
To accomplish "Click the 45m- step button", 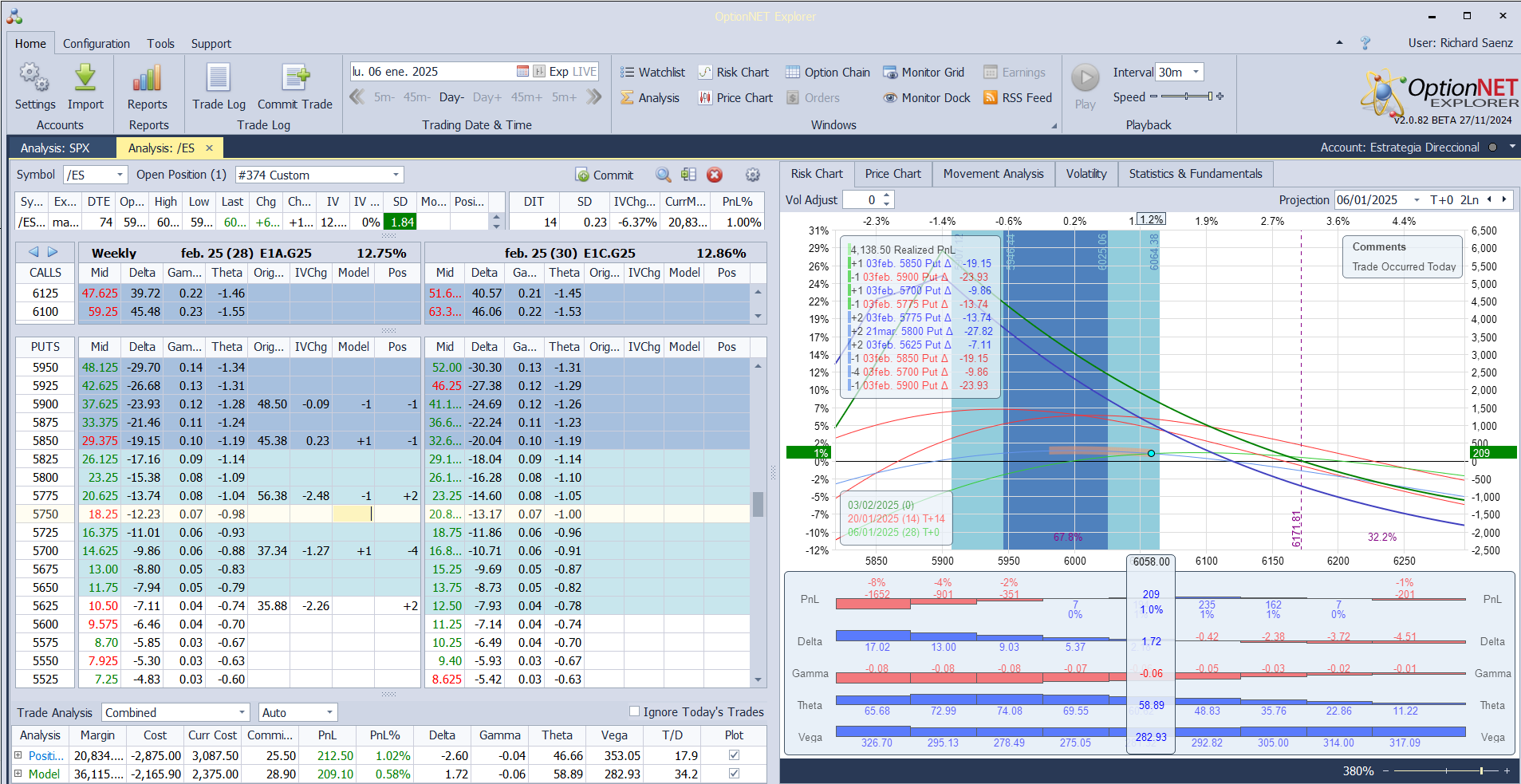I will (416, 97).
